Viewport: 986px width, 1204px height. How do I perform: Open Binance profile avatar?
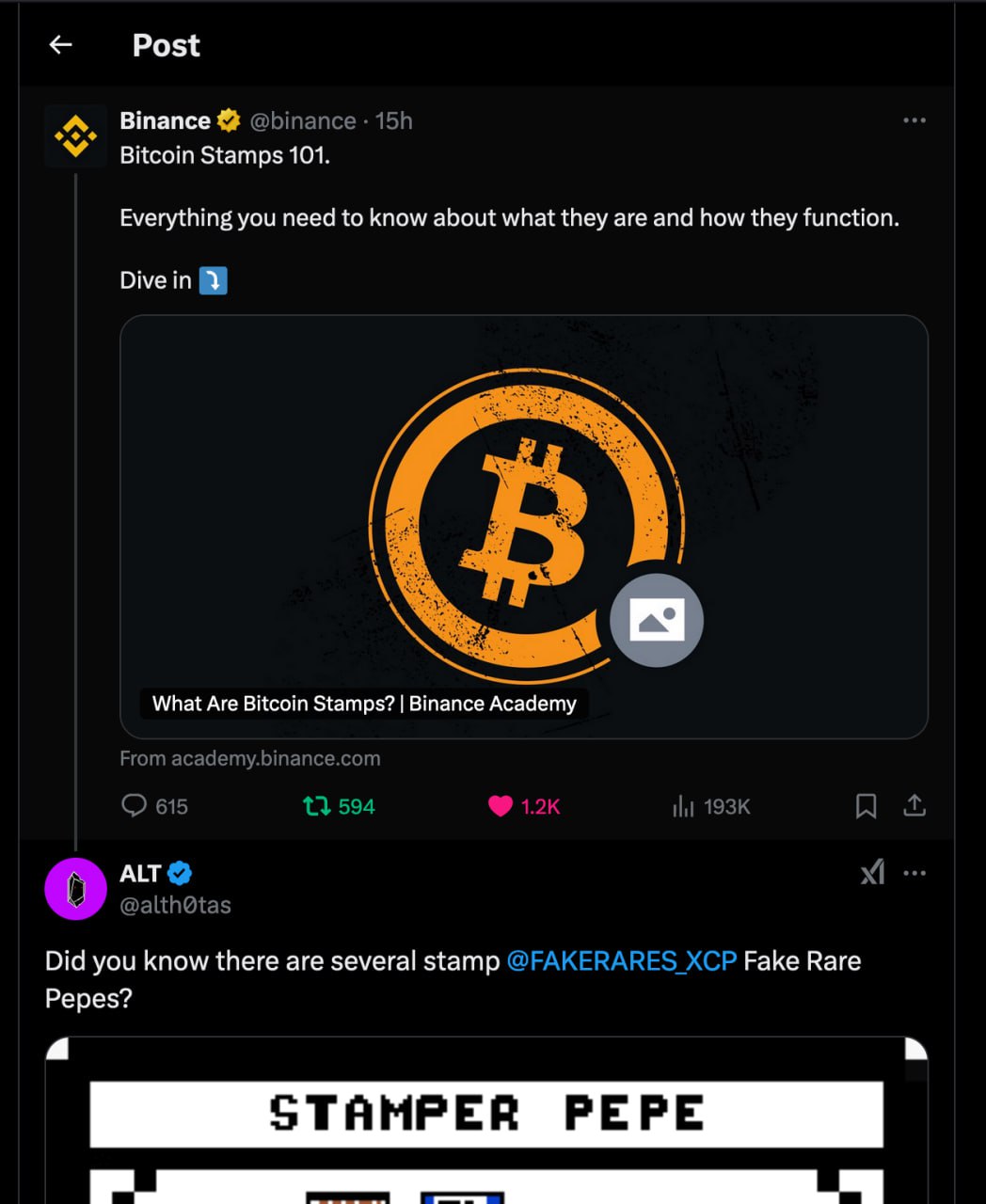pos(75,136)
